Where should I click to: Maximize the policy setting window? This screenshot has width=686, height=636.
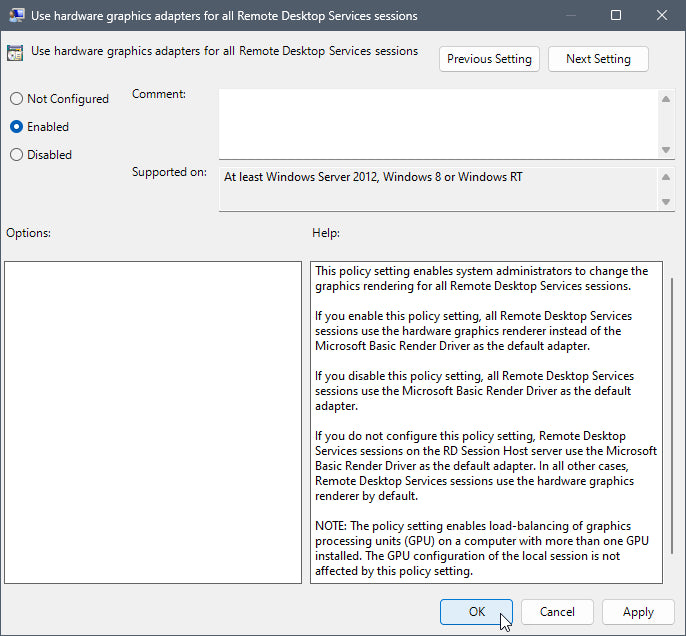click(x=616, y=16)
